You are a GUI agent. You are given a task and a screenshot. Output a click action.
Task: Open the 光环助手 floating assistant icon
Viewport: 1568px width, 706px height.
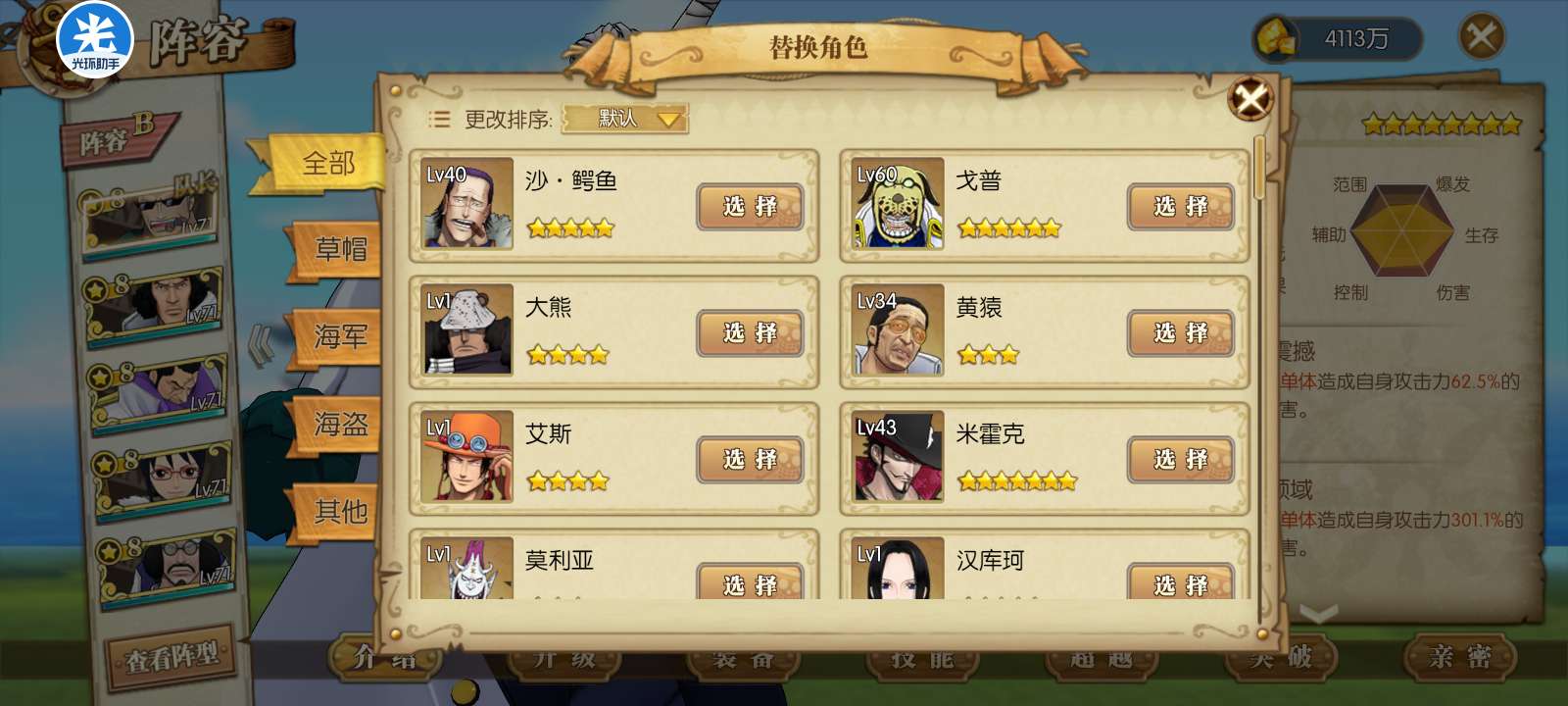pos(95,40)
